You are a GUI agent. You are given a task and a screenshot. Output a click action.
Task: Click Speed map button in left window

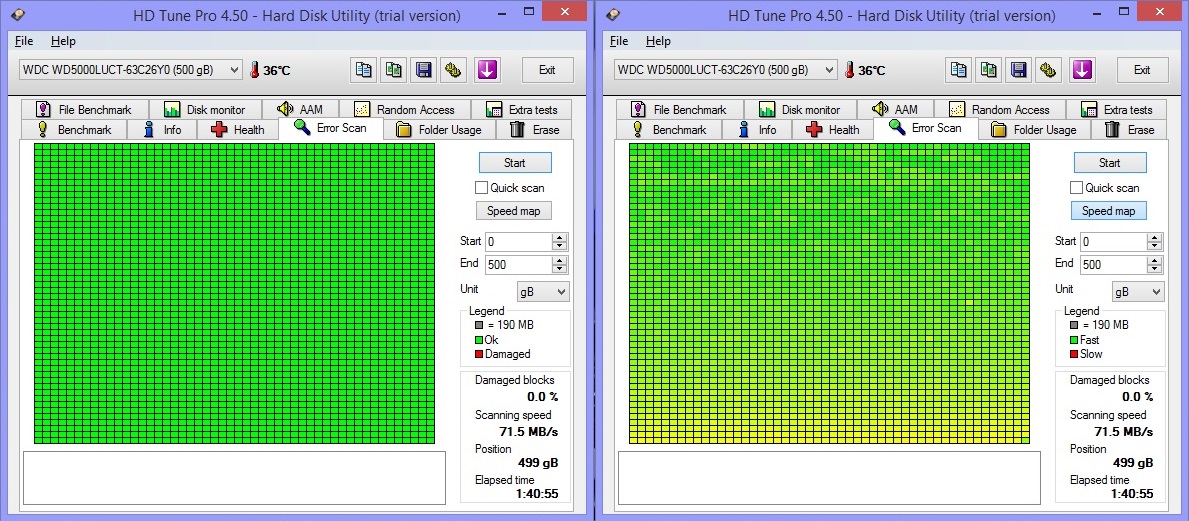pos(513,211)
